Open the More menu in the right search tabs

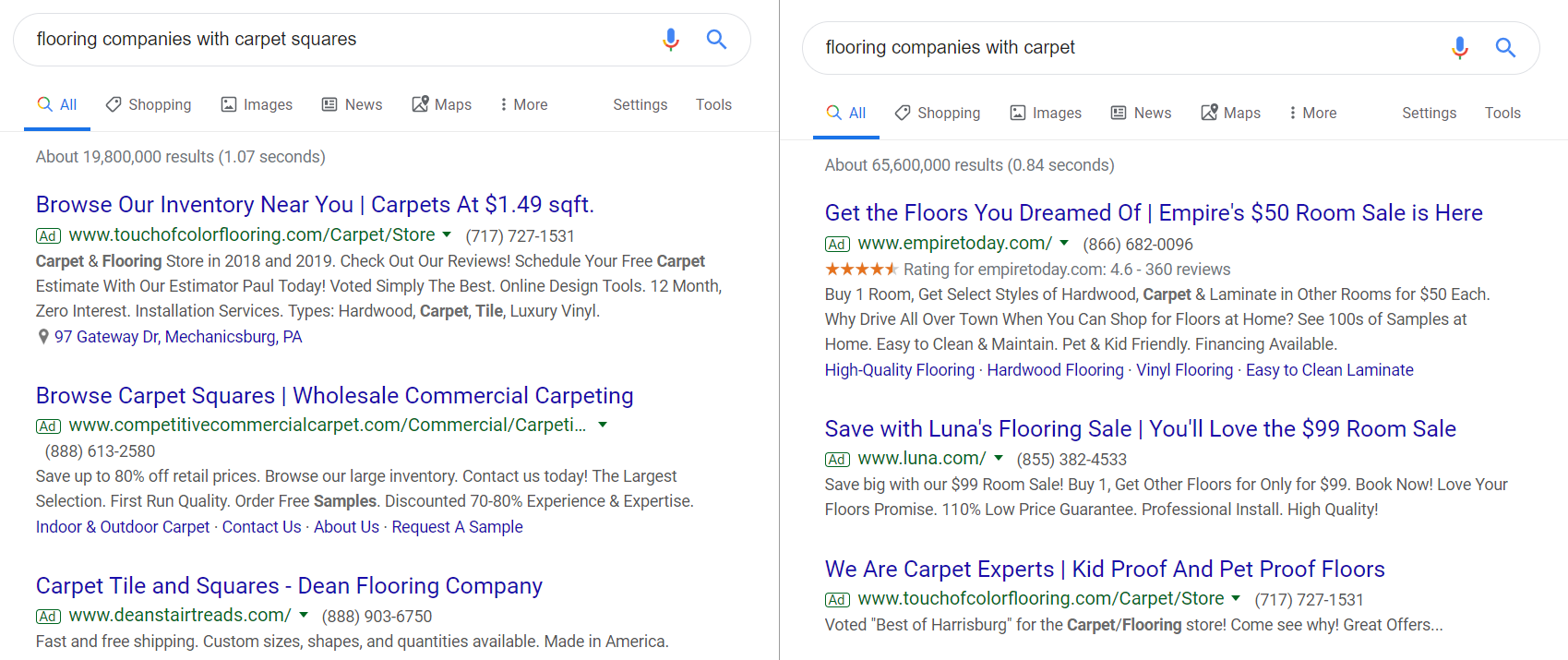point(1312,113)
